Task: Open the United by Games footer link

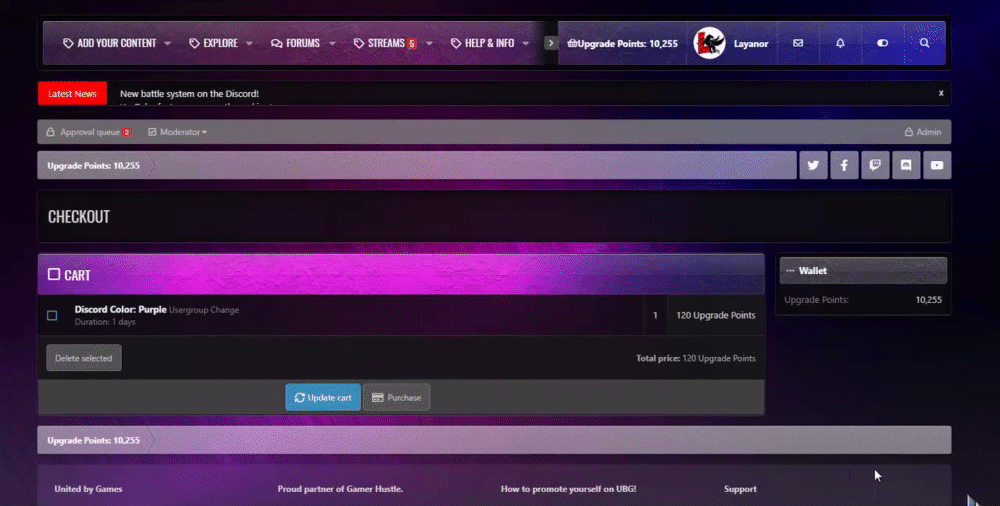Action: coord(88,489)
